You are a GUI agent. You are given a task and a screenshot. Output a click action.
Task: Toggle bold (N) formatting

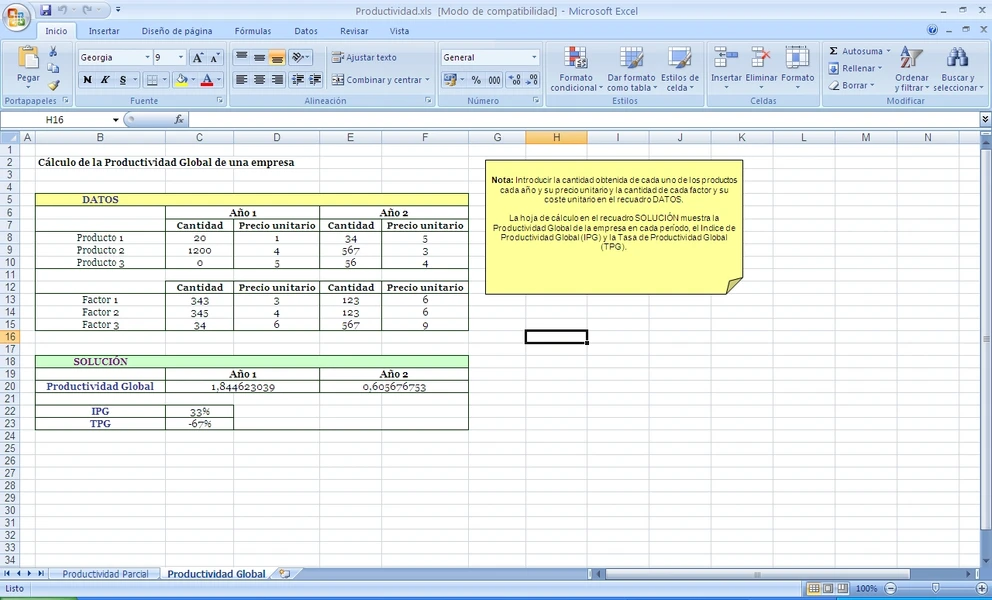pos(87,80)
